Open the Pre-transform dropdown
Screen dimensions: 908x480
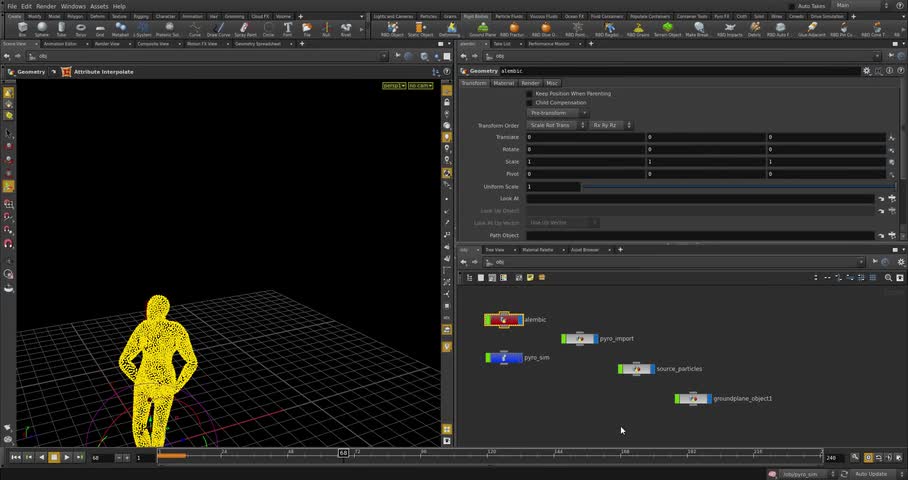pyautogui.click(x=557, y=113)
